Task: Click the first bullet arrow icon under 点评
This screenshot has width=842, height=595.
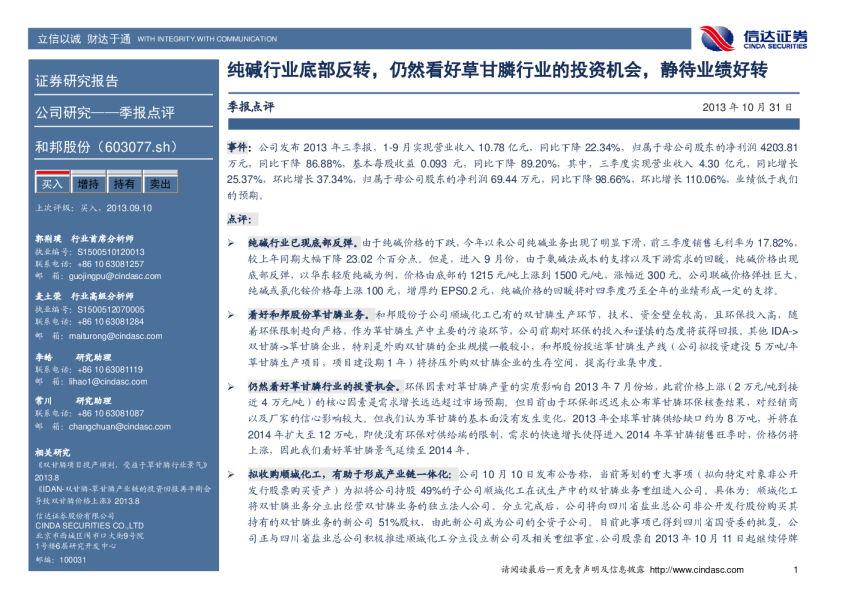Action: [x=230, y=243]
